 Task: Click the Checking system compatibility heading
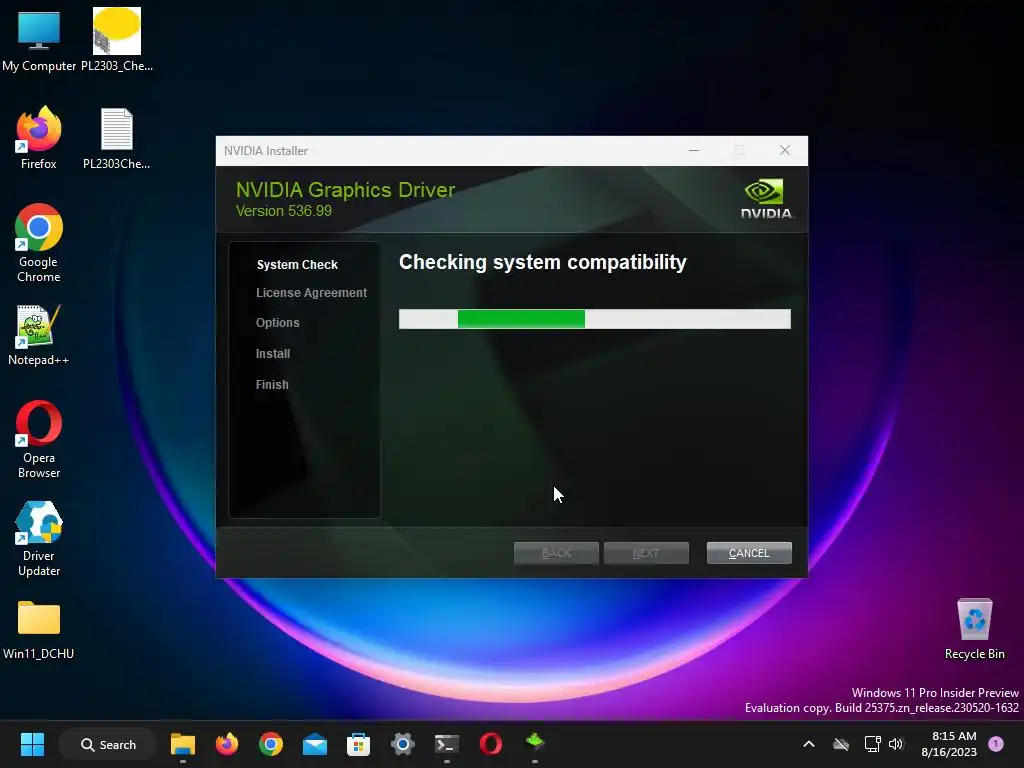543,263
